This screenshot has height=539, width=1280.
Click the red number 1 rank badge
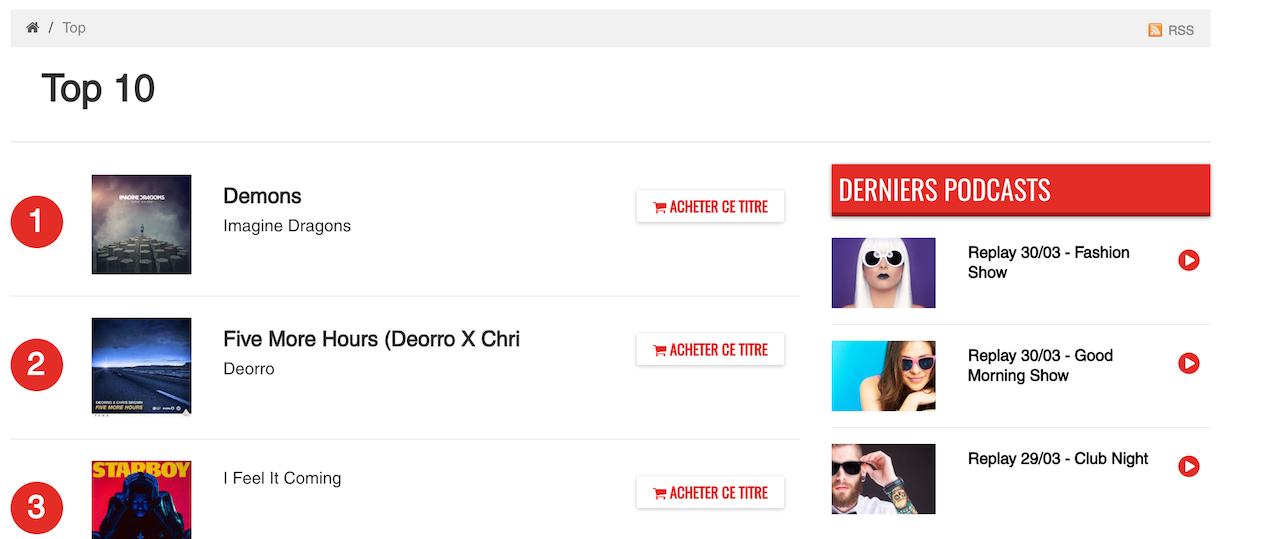(x=37, y=222)
